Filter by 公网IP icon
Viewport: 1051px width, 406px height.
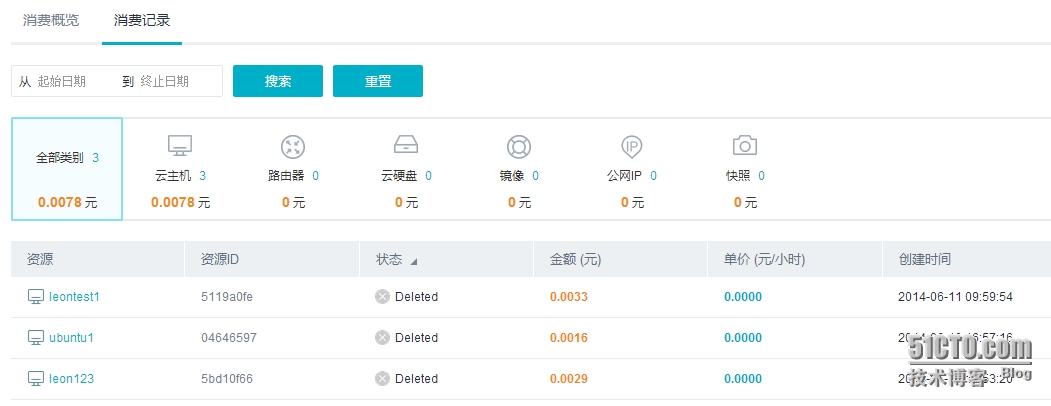(631, 146)
